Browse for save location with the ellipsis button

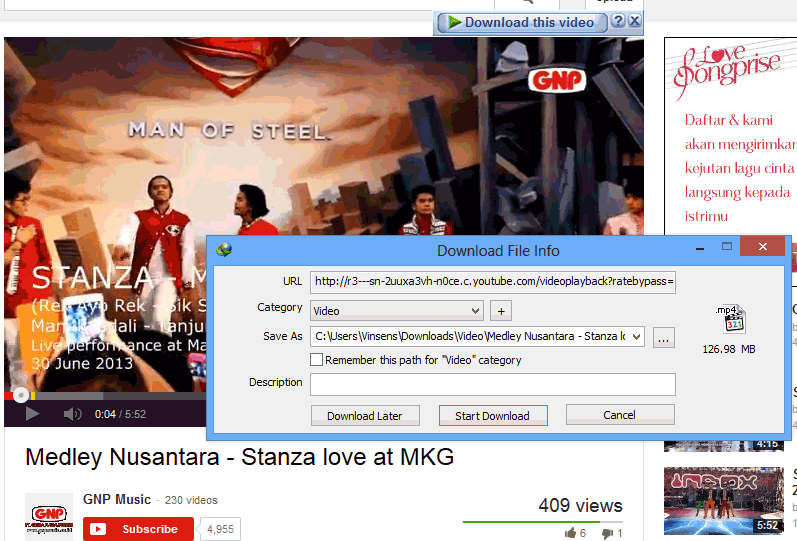coord(663,337)
